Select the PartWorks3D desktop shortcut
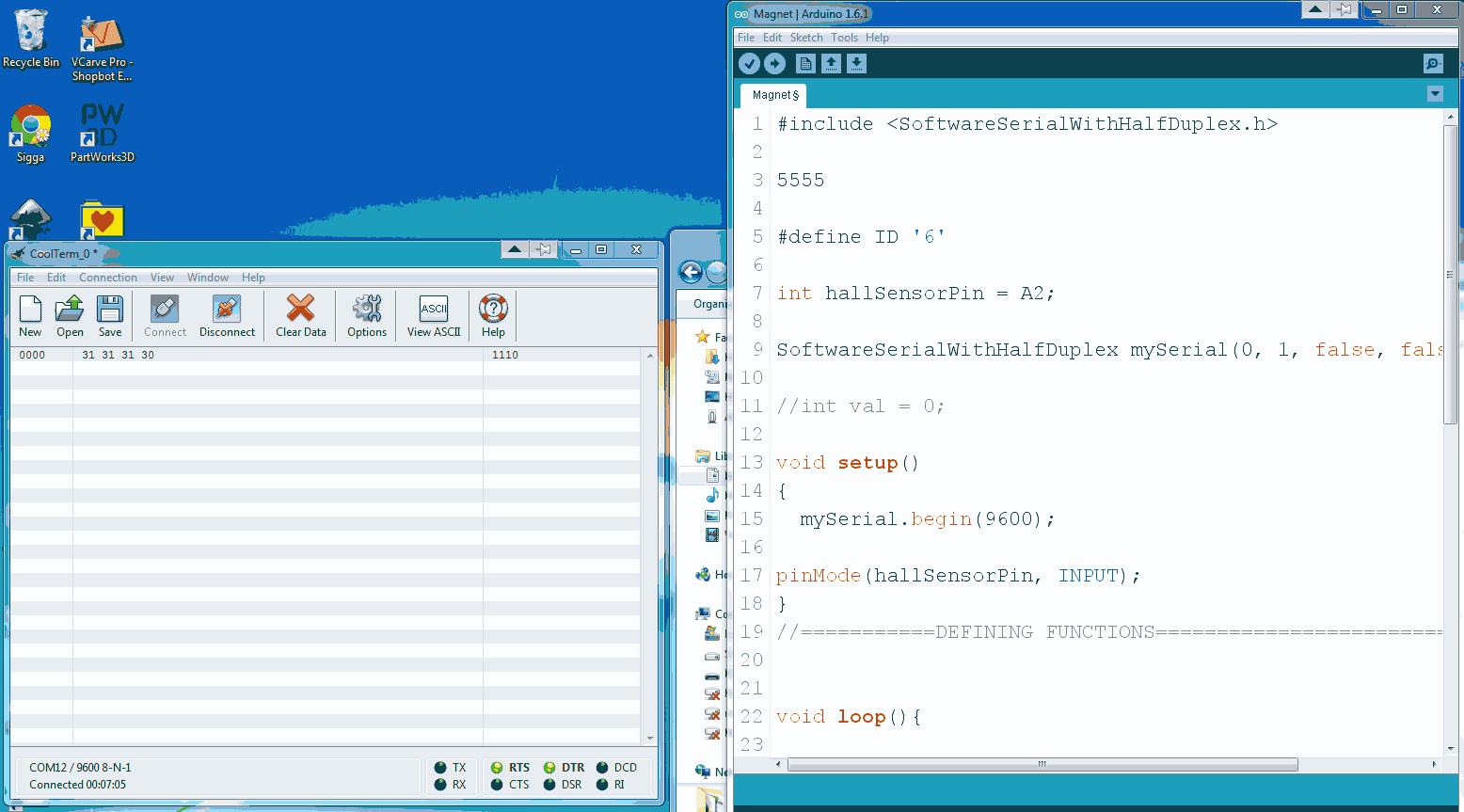 (103, 133)
